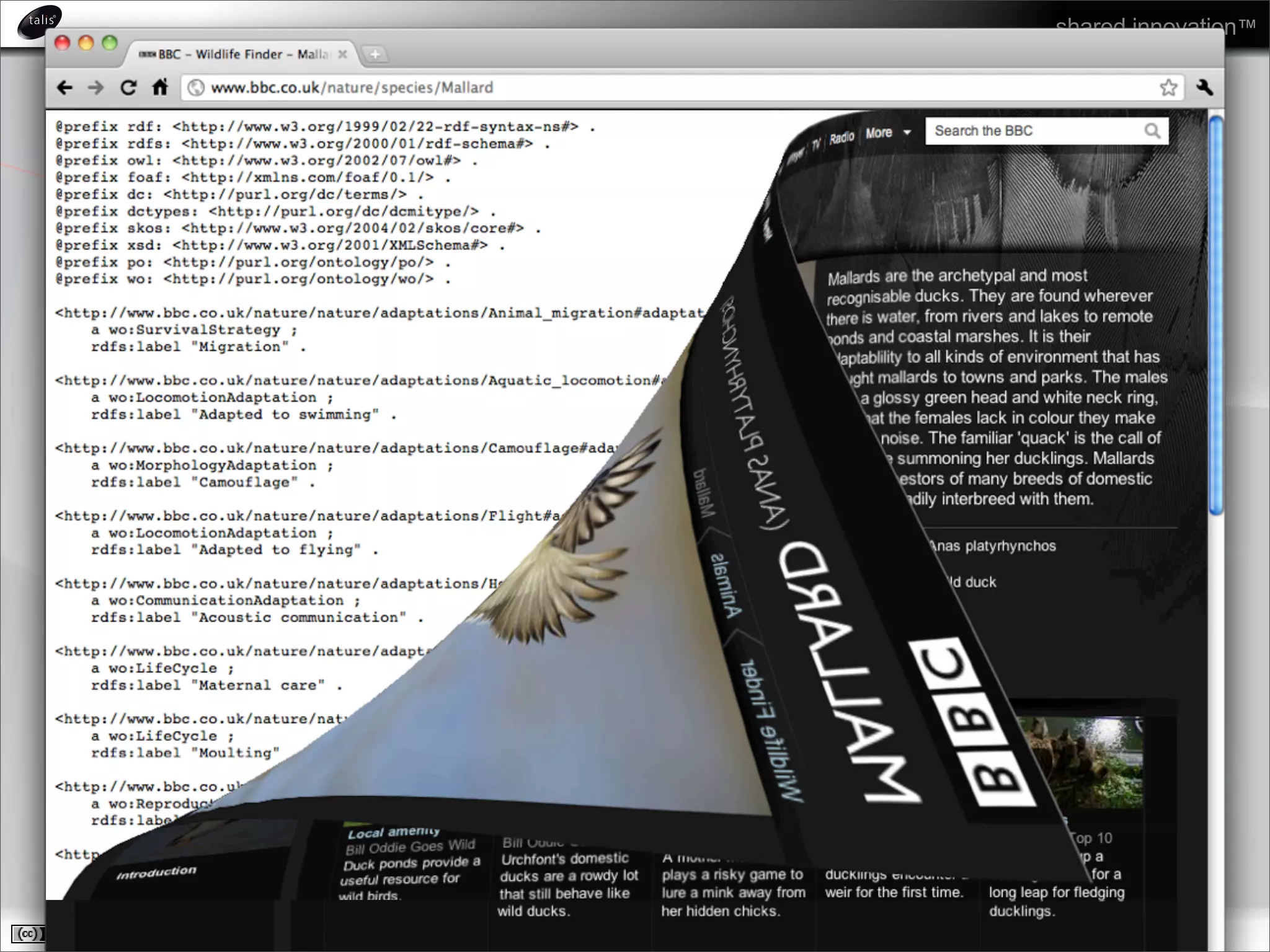Click the TV link in BBC navigation
This screenshot has width=1270, height=952.
tap(816, 144)
